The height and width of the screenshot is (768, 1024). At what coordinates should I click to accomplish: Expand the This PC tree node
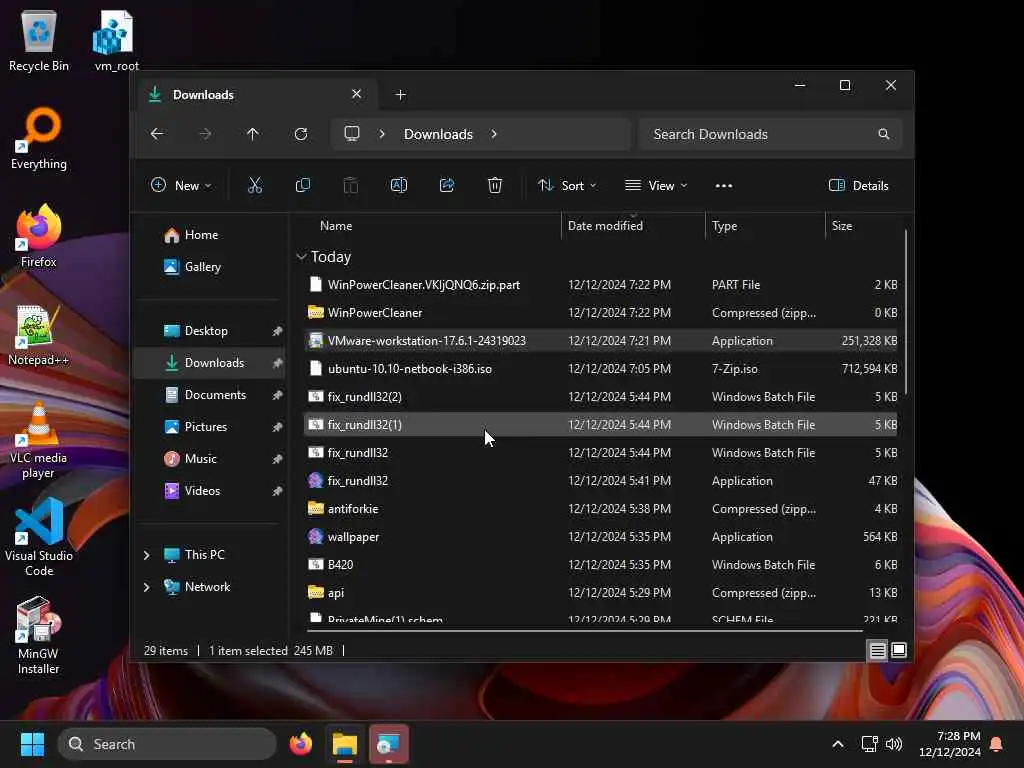(147, 555)
